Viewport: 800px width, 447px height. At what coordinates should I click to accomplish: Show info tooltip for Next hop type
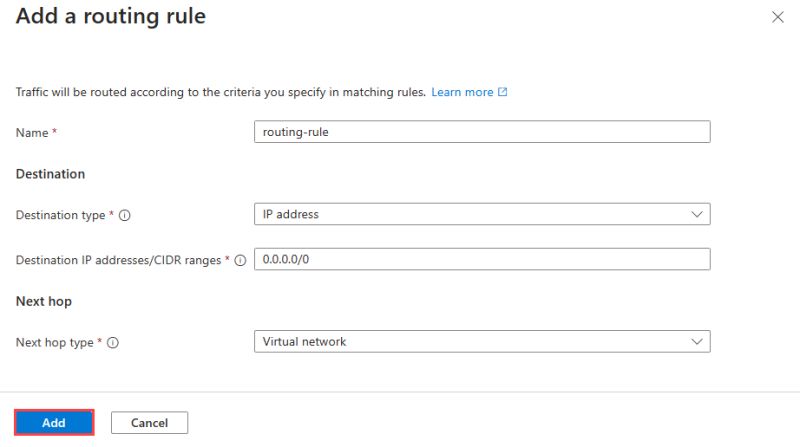(x=113, y=343)
